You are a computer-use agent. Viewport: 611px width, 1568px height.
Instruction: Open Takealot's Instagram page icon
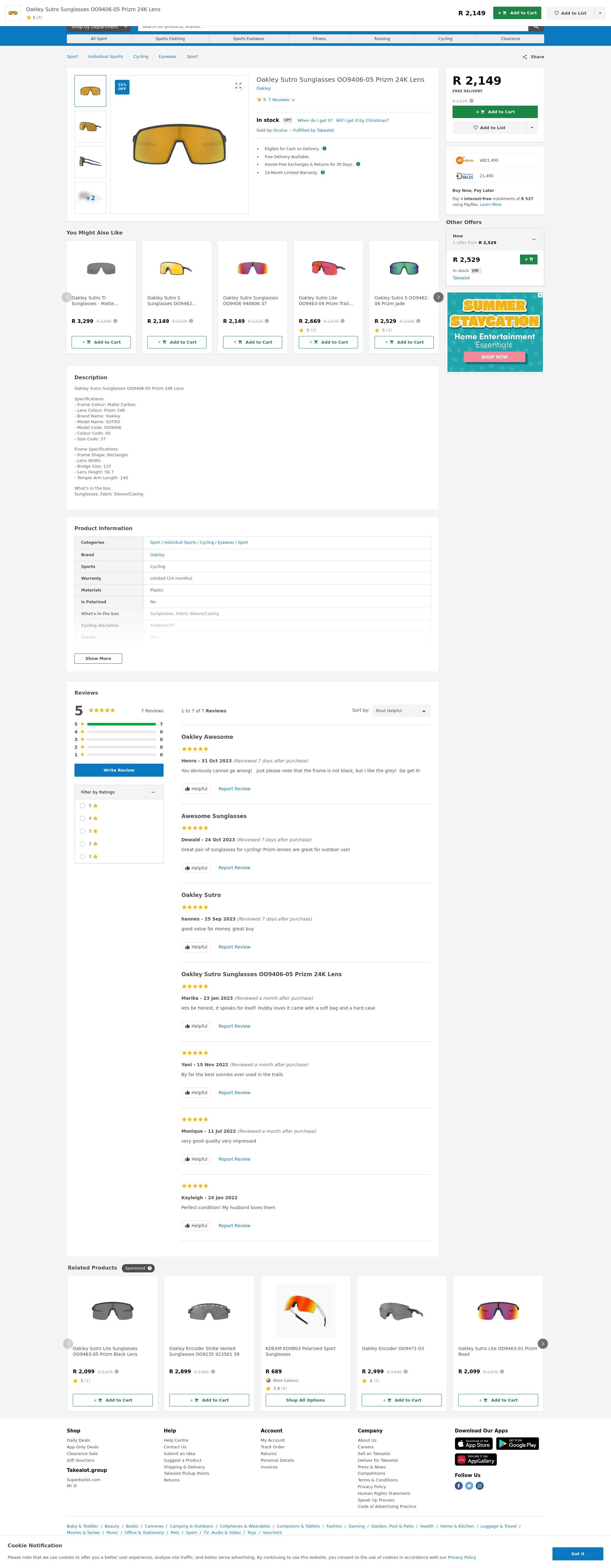(480, 1486)
